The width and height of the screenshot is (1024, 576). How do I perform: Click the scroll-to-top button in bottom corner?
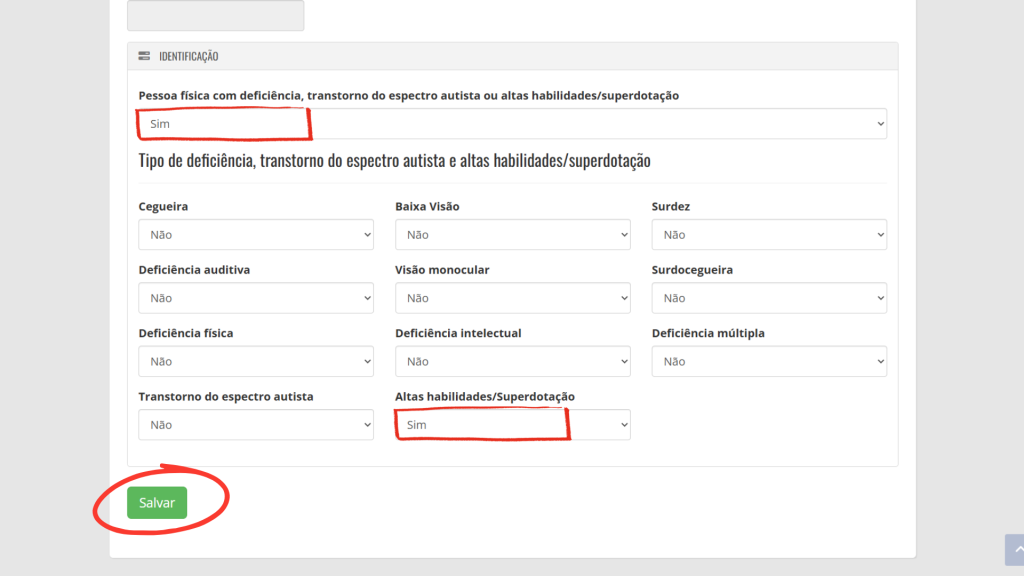pyautogui.click(x=1014, y=551)
